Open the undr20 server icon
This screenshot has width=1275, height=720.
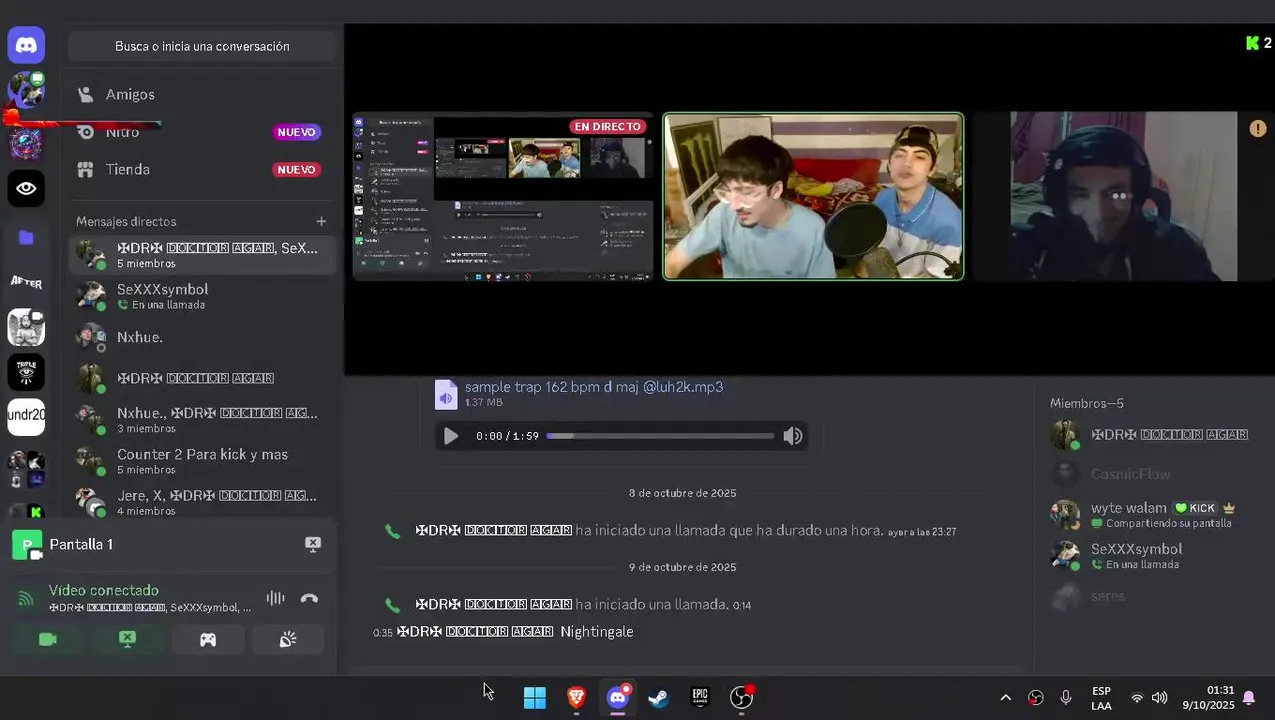click(26, 416)
